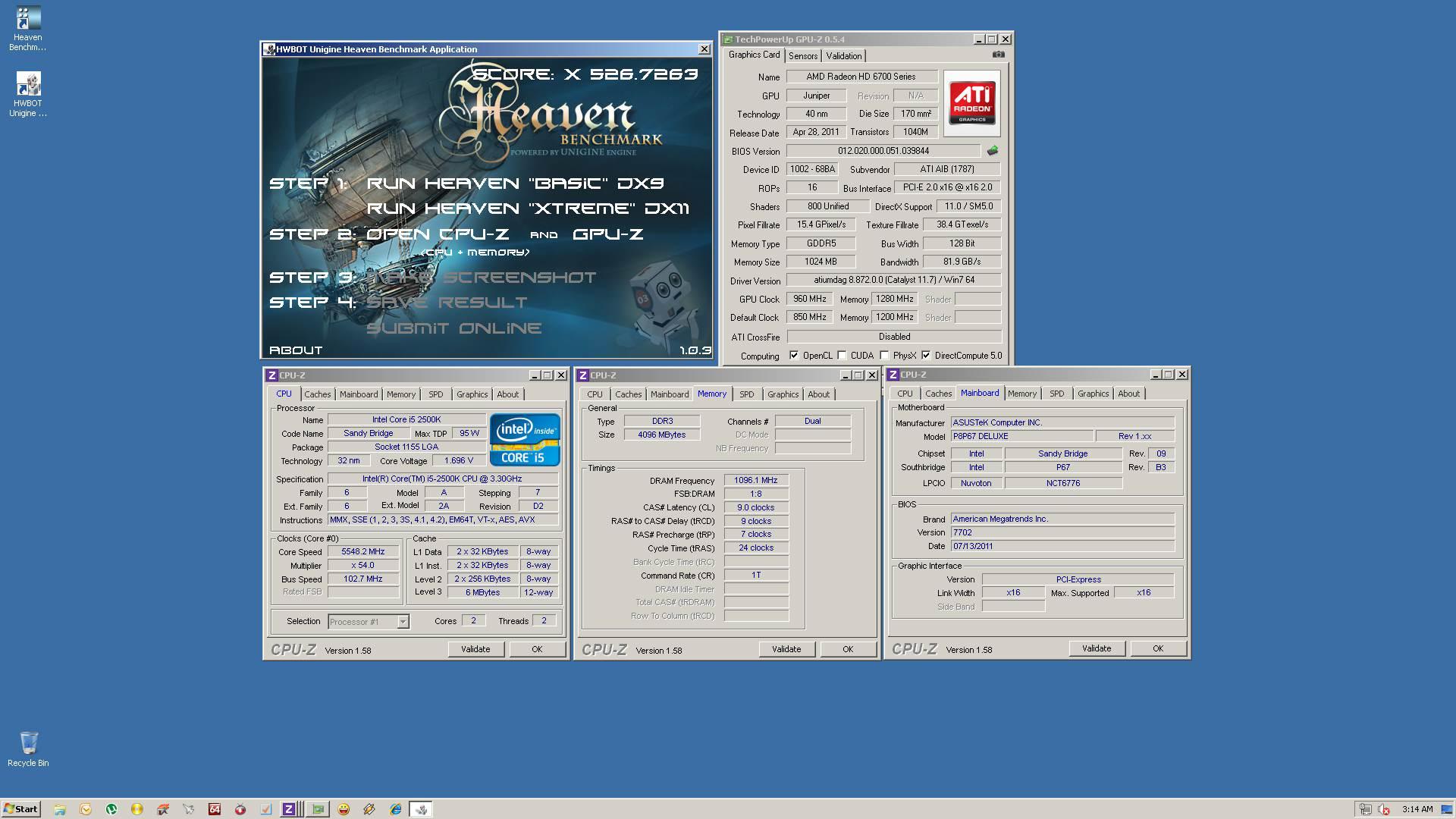Click the taskbar clock showing 3:14 AM
1456x819 pixels.
pos(1417,809)
